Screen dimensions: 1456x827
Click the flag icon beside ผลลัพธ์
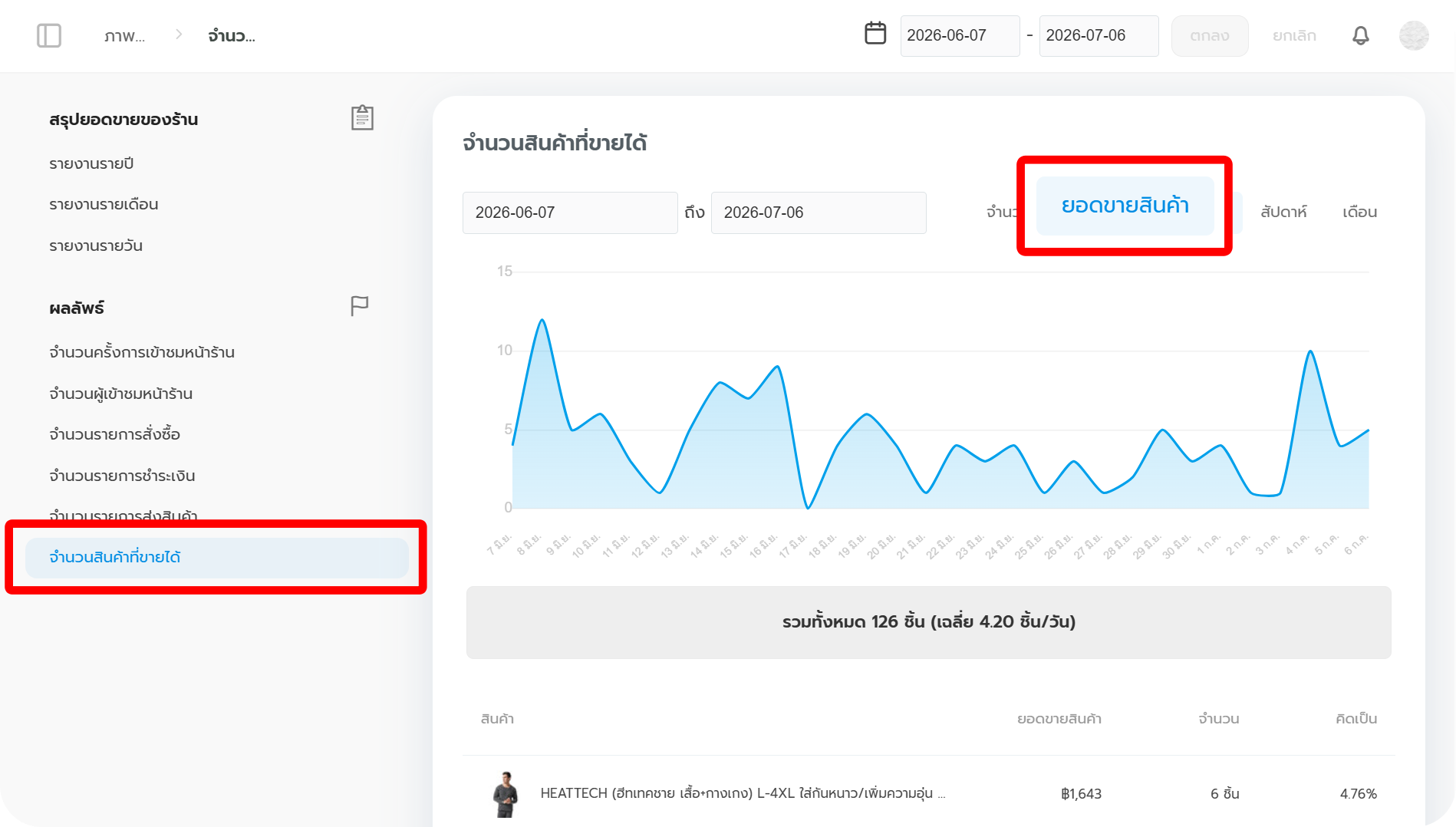pyautogui.click(x=359, y=306)
